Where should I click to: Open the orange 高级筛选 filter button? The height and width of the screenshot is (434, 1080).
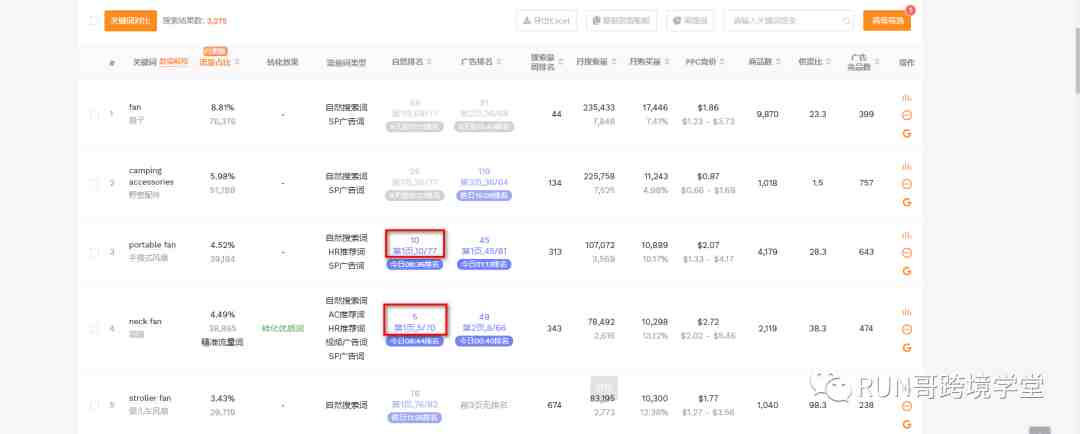[886, 20]
